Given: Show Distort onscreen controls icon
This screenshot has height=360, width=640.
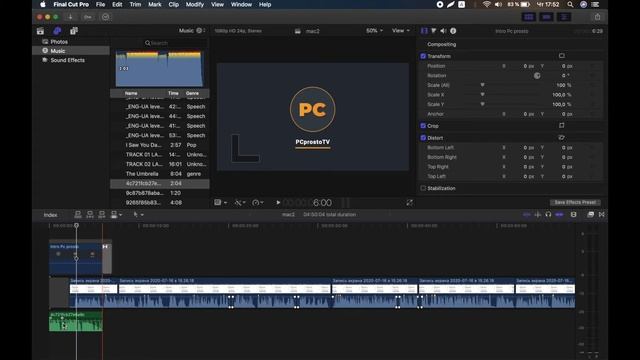Looking at the screenshot, I should tap(562, 138).
